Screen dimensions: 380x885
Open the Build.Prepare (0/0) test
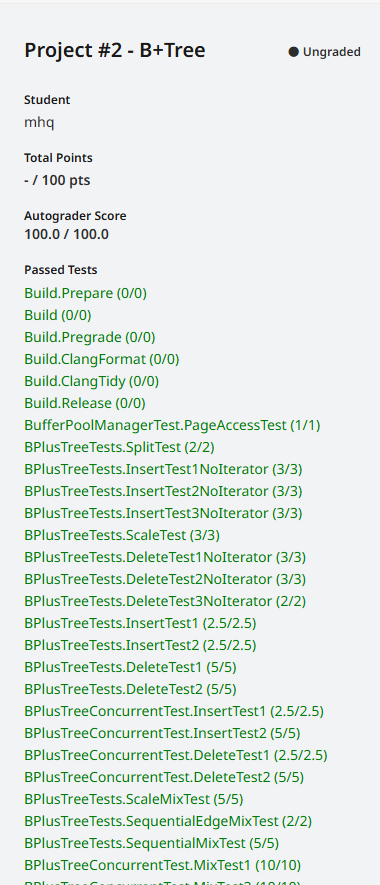pyautogui.click(x=85, y=293)
